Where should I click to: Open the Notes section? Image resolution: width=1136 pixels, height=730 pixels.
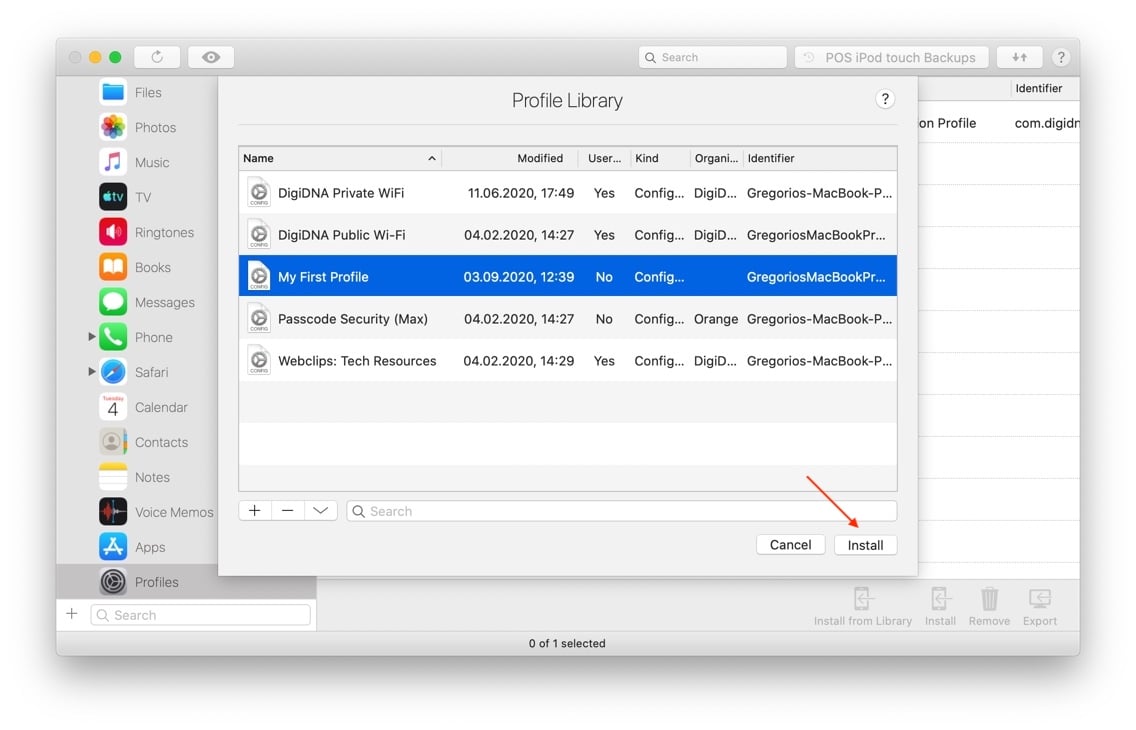151,477
